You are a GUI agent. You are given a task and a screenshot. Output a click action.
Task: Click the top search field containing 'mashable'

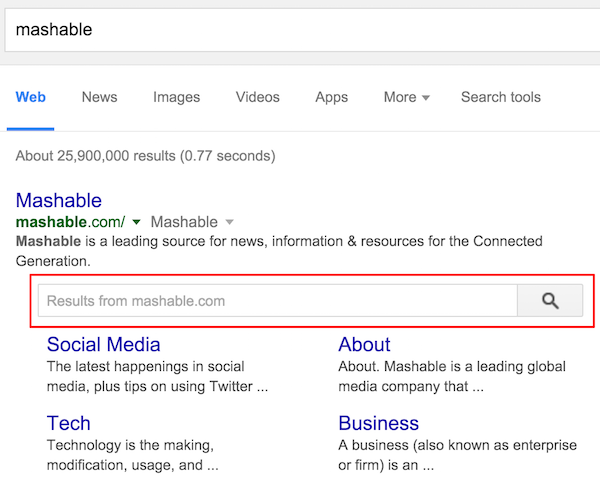click(300, 29)
